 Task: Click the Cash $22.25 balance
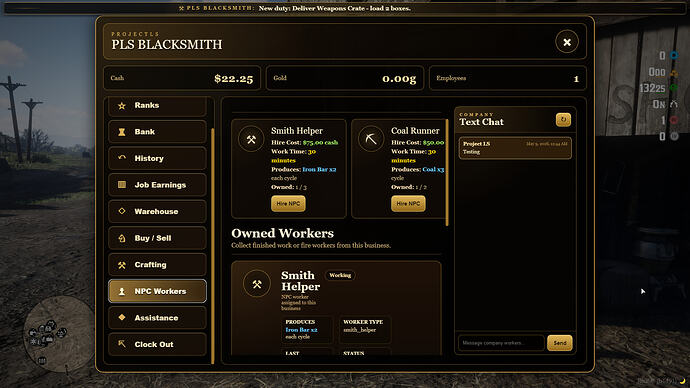(182, 78)
